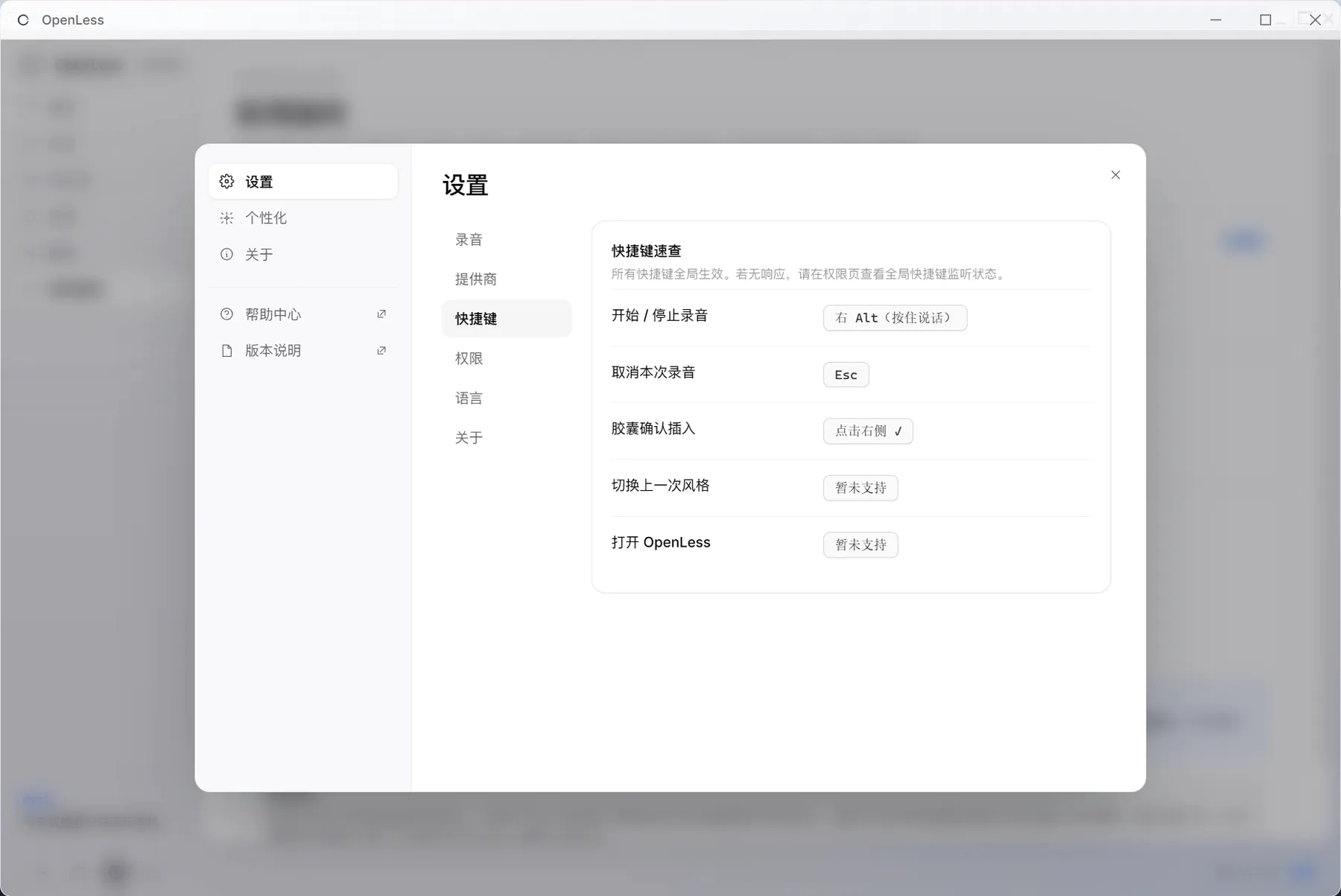
Task: Open external link icon beside 版本说明
Action: coord(381,351)
